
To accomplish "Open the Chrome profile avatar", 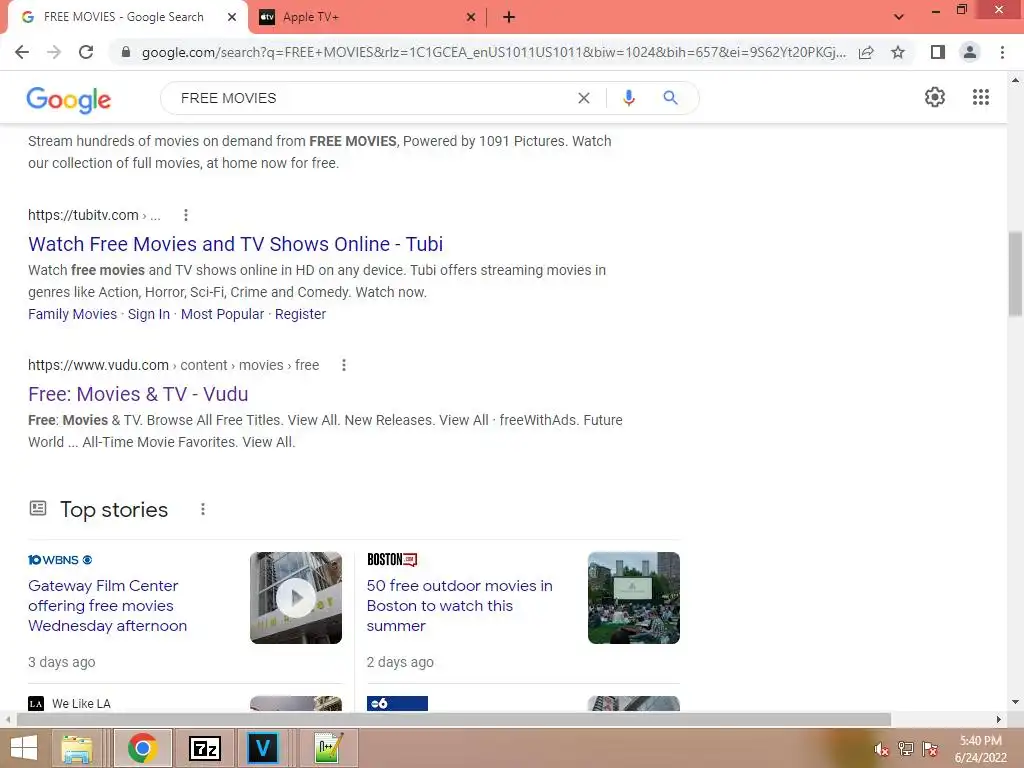I will pyautogui.click(x=970, y=52).
